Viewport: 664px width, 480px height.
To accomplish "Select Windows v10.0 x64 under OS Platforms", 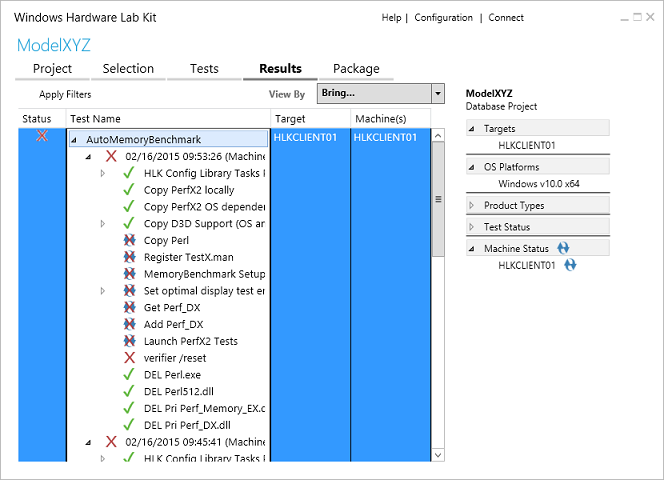I will coord(539,184).
